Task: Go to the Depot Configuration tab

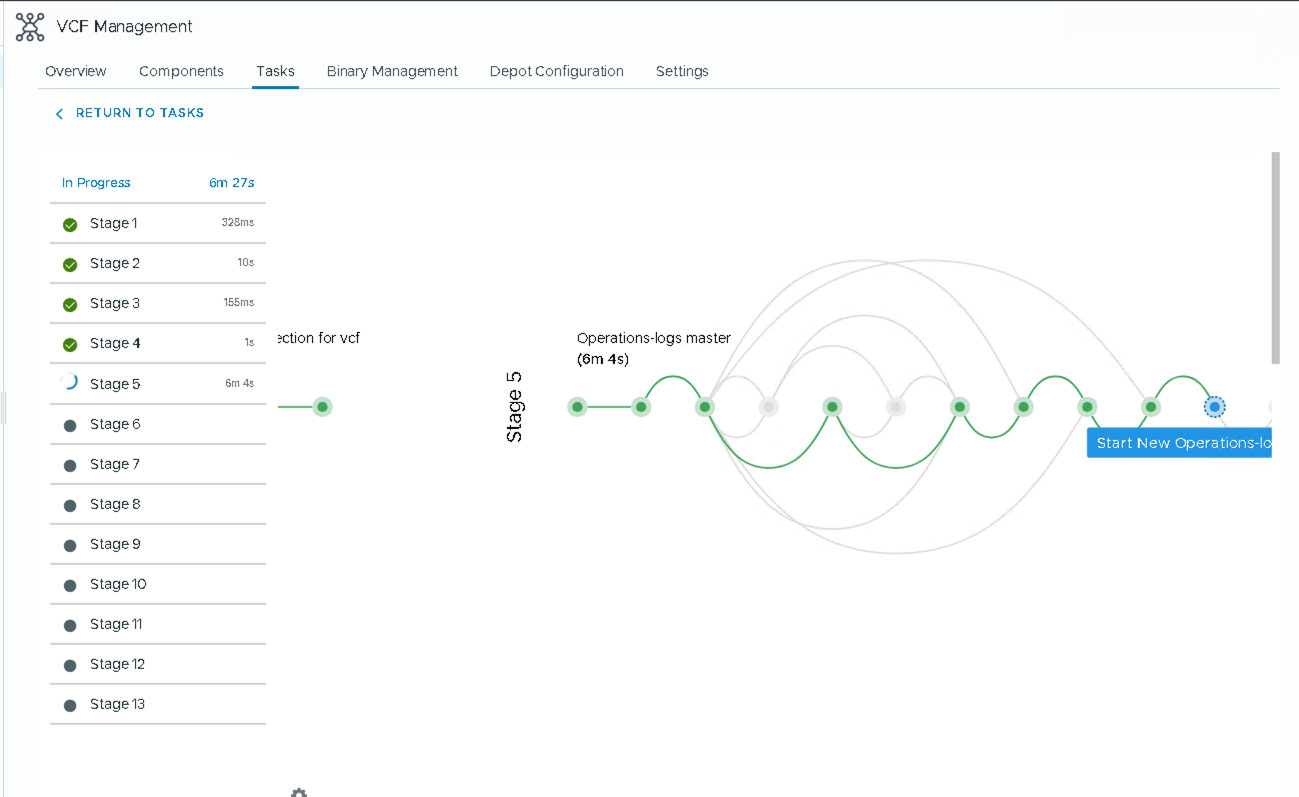Action: pos(556,71)
